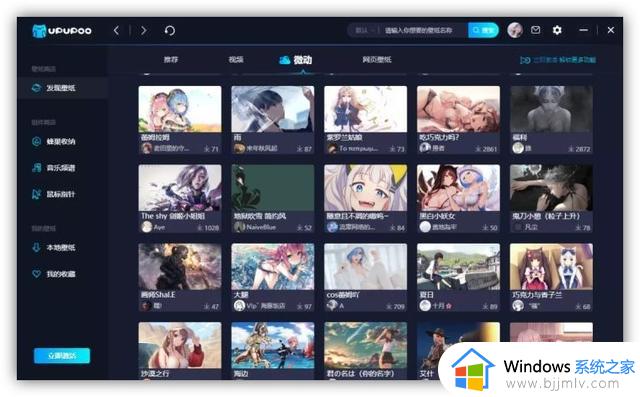
Task: Open the user profile avatar in the title bar
Action: click(x=515, y=30)
